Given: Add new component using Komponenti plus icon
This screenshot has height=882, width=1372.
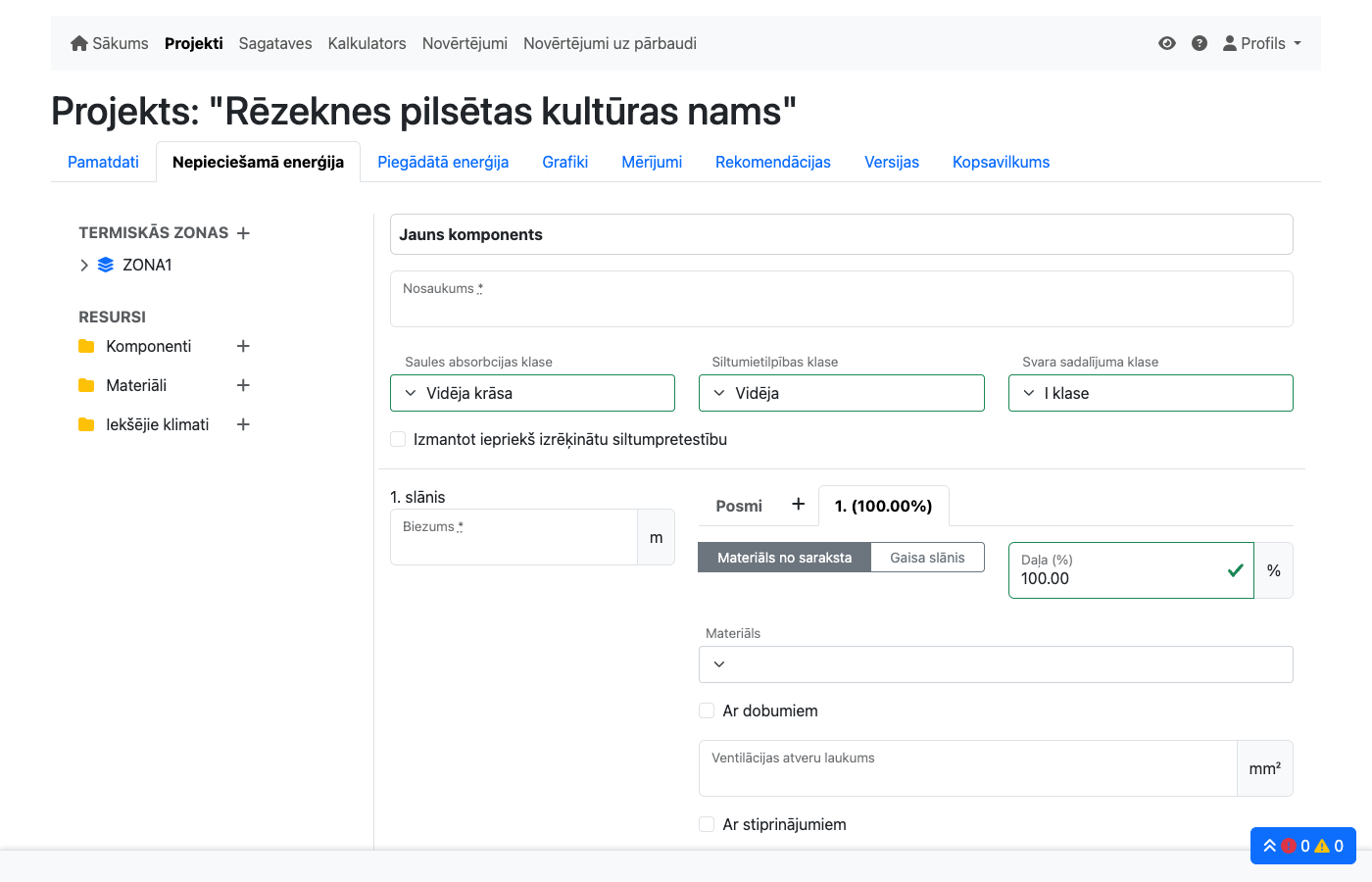Looking at the screenshot, I should (243, 346).
